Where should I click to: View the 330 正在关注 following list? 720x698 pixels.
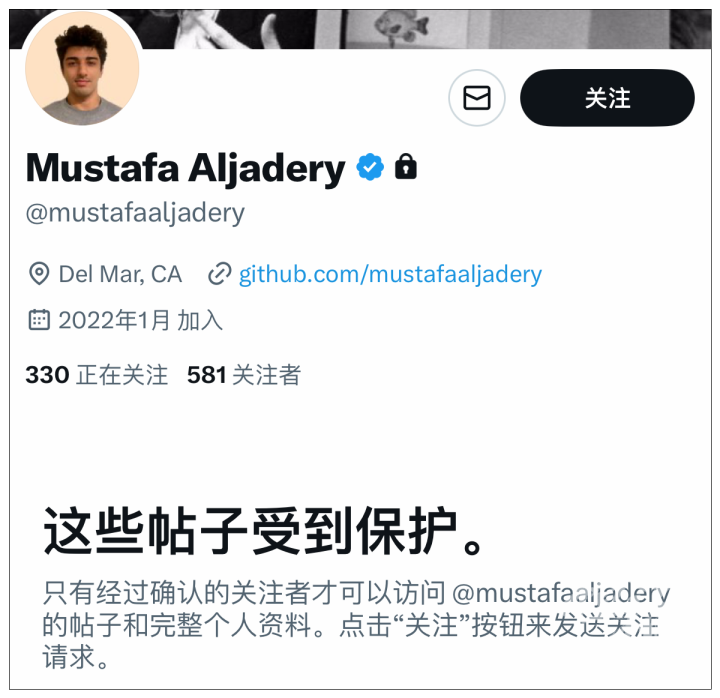tap(96, 375)
